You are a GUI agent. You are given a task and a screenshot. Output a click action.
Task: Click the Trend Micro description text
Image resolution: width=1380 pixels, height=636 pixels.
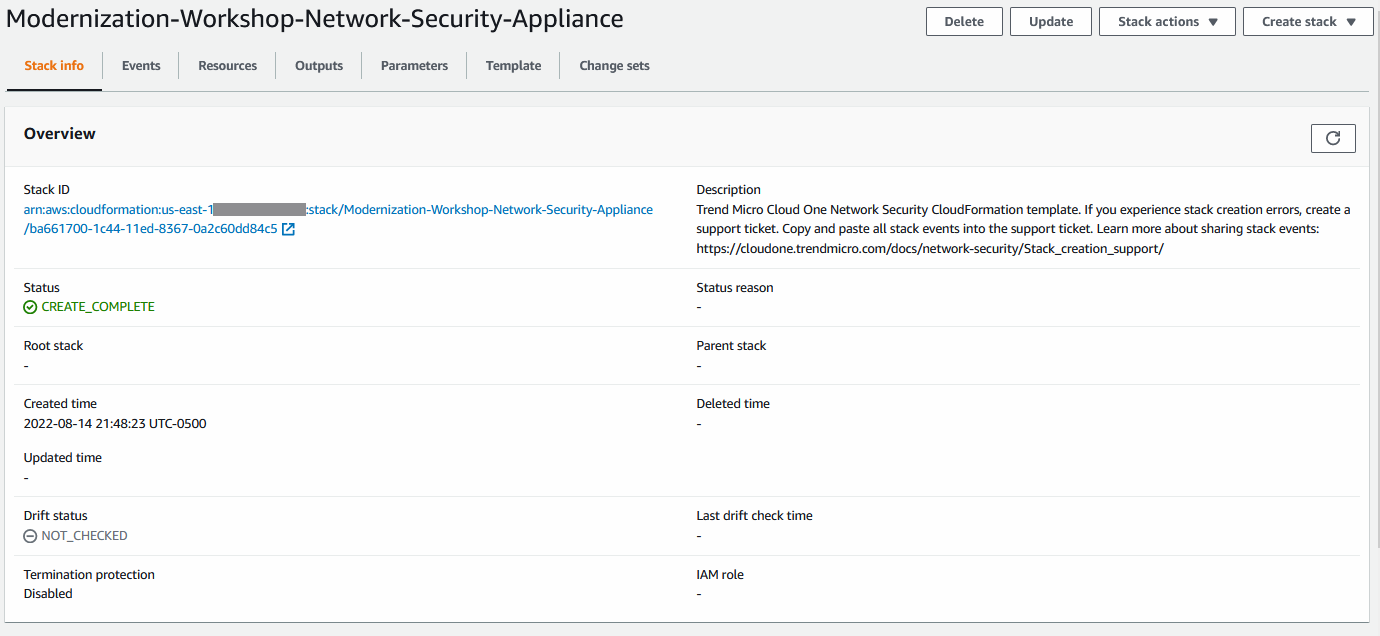(x=1023, y=229)
